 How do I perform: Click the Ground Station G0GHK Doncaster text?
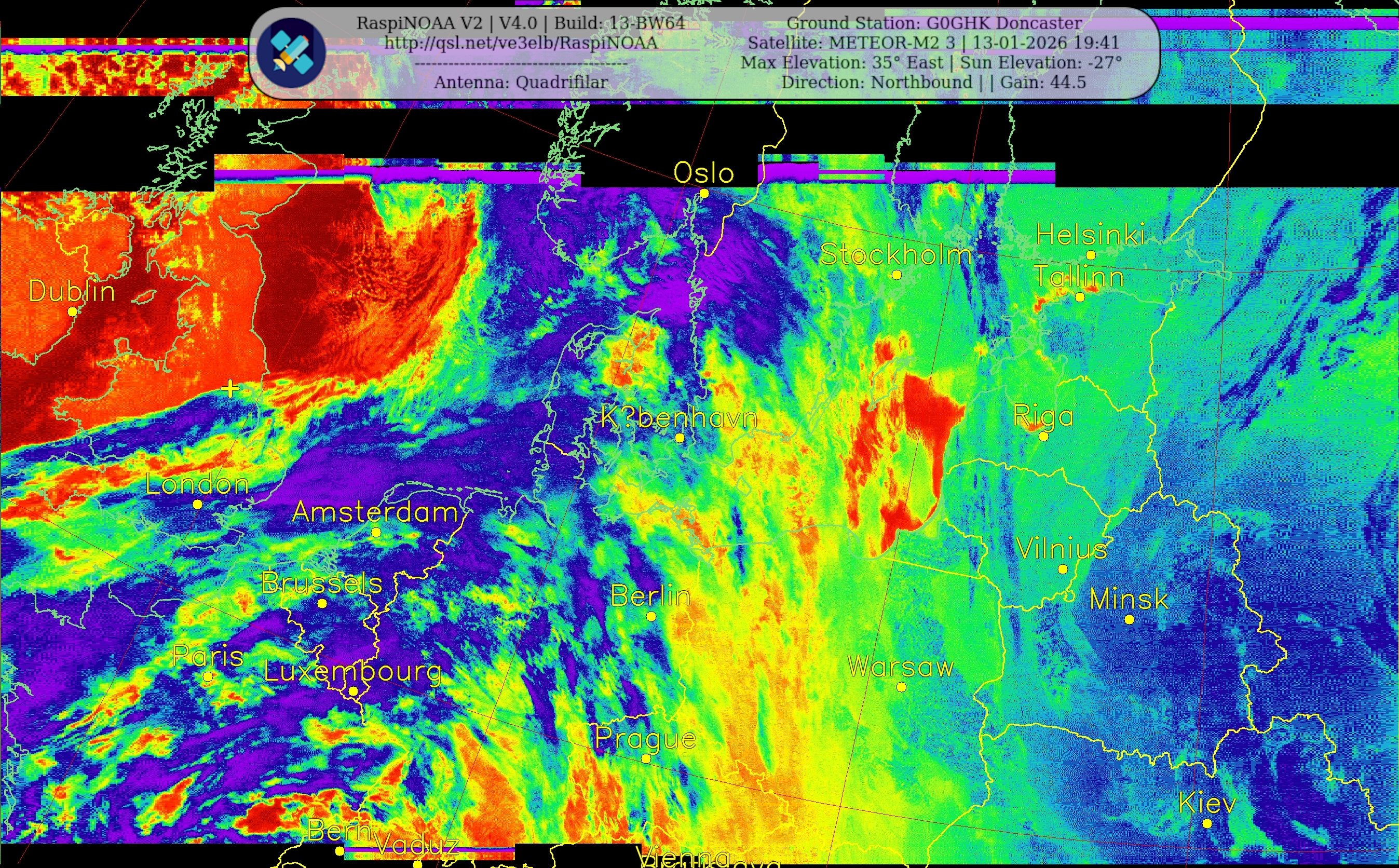[x=934, y=23]
